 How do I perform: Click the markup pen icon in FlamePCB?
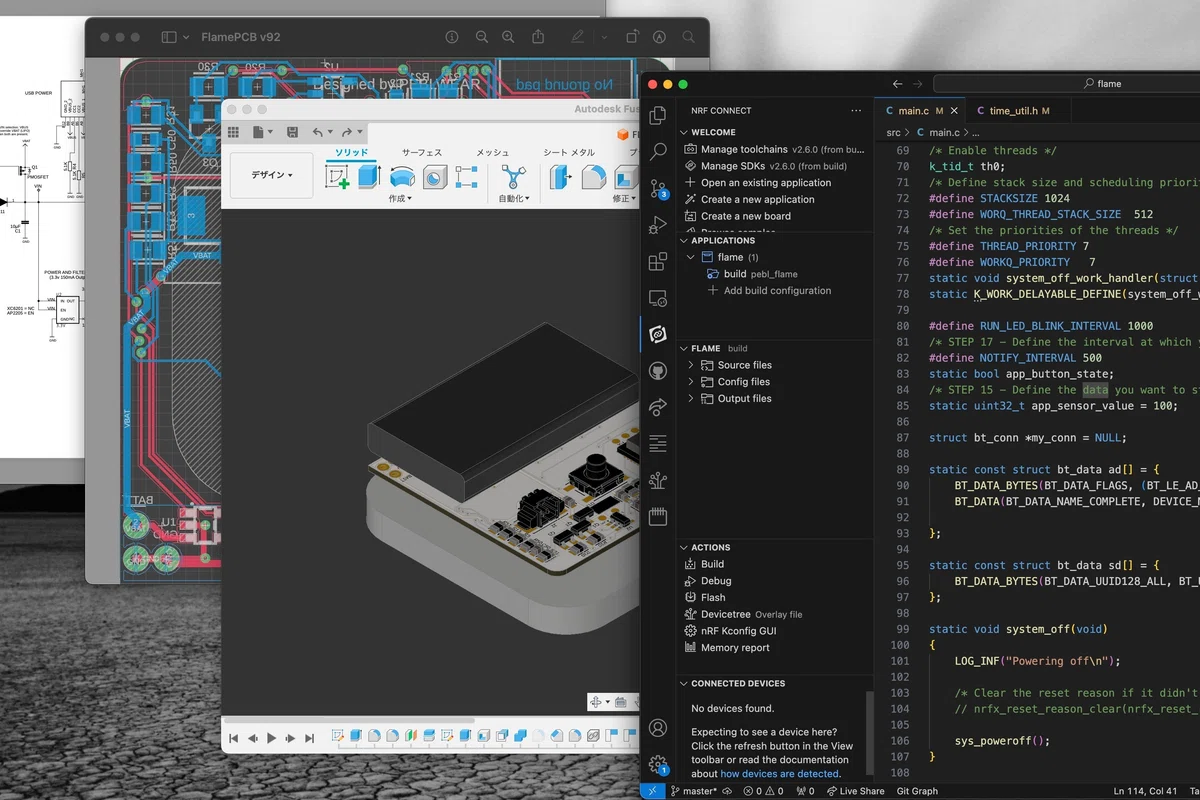577,37
